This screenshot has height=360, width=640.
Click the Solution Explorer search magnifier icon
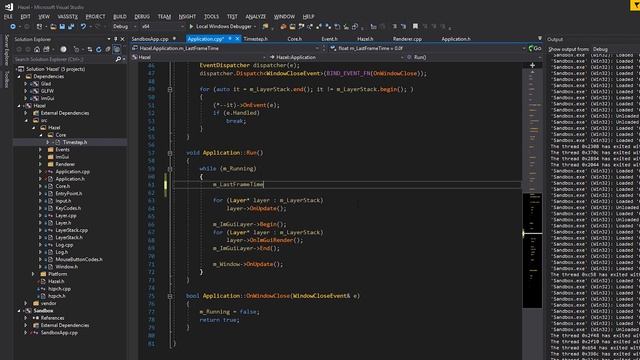point(118,59)
